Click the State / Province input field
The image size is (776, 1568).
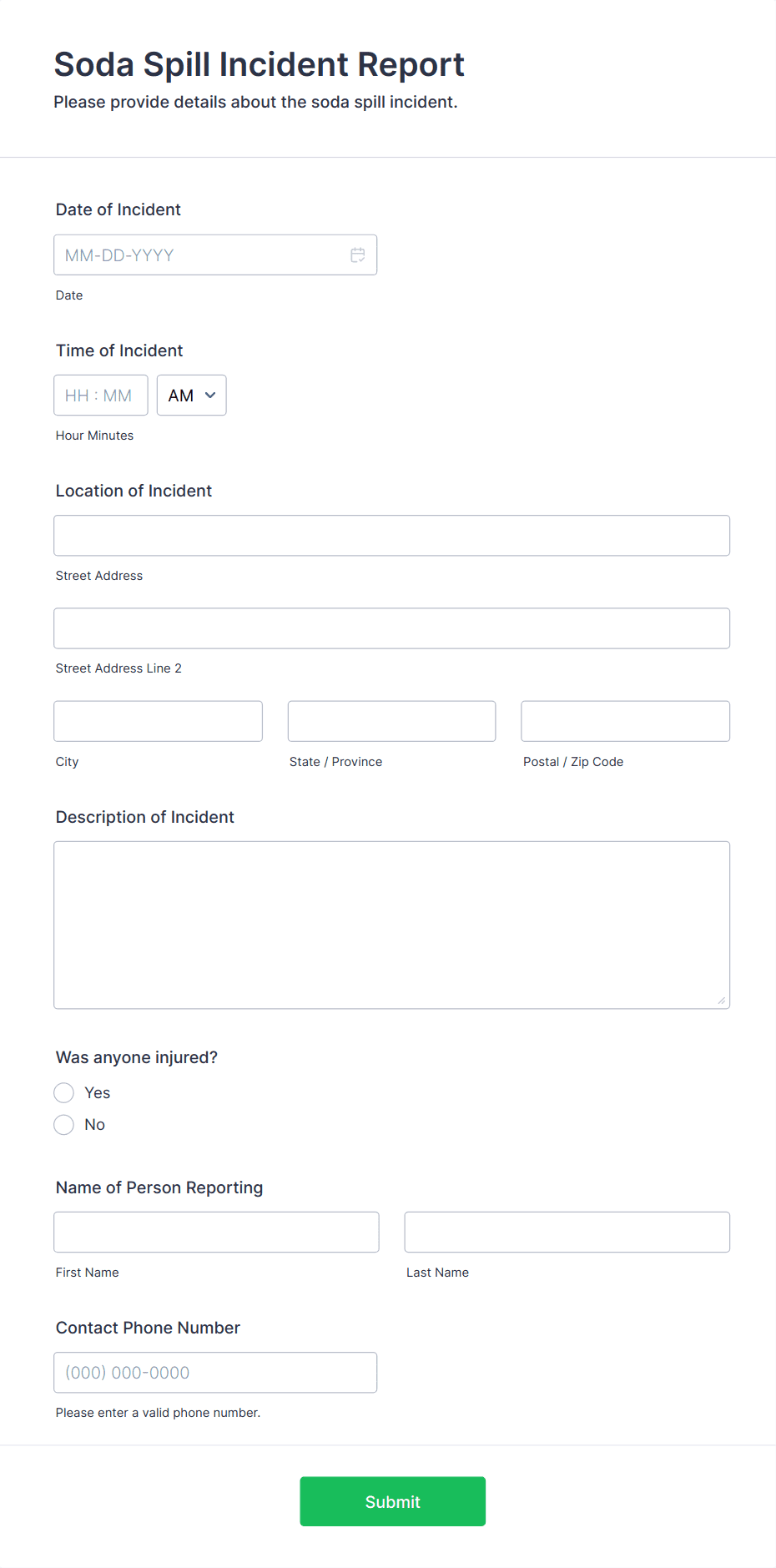coord(391,720)
